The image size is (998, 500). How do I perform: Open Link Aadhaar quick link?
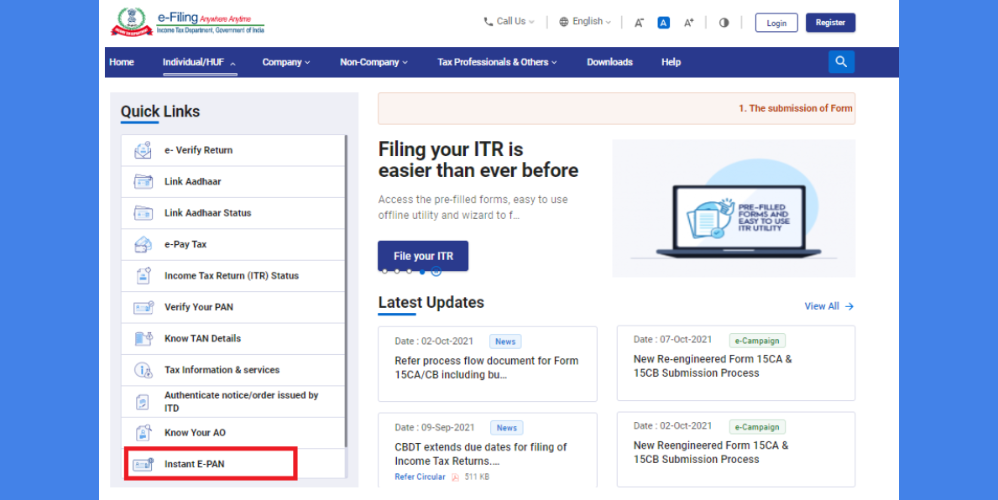pos(233,181)
